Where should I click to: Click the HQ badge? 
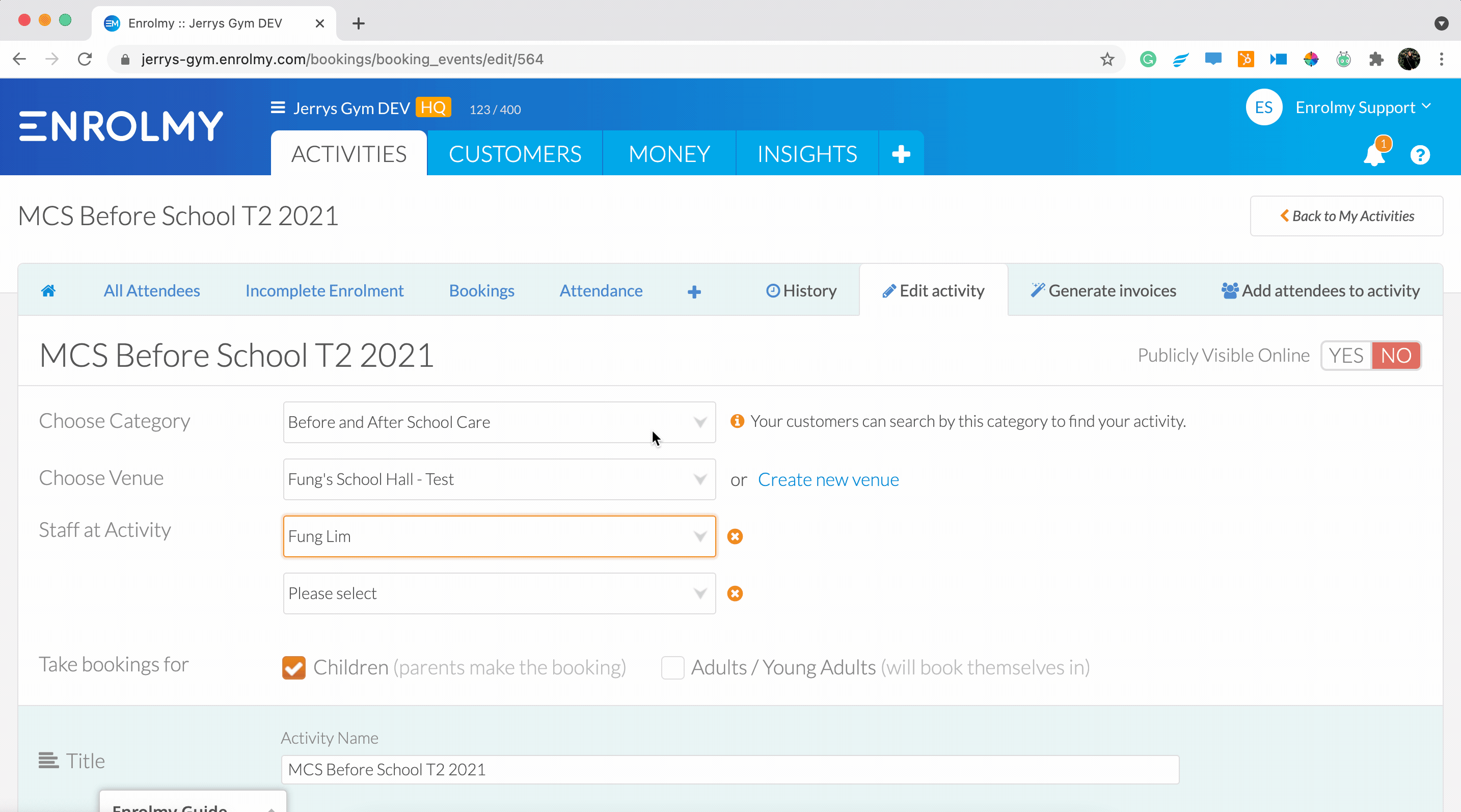tap(434, 107)
